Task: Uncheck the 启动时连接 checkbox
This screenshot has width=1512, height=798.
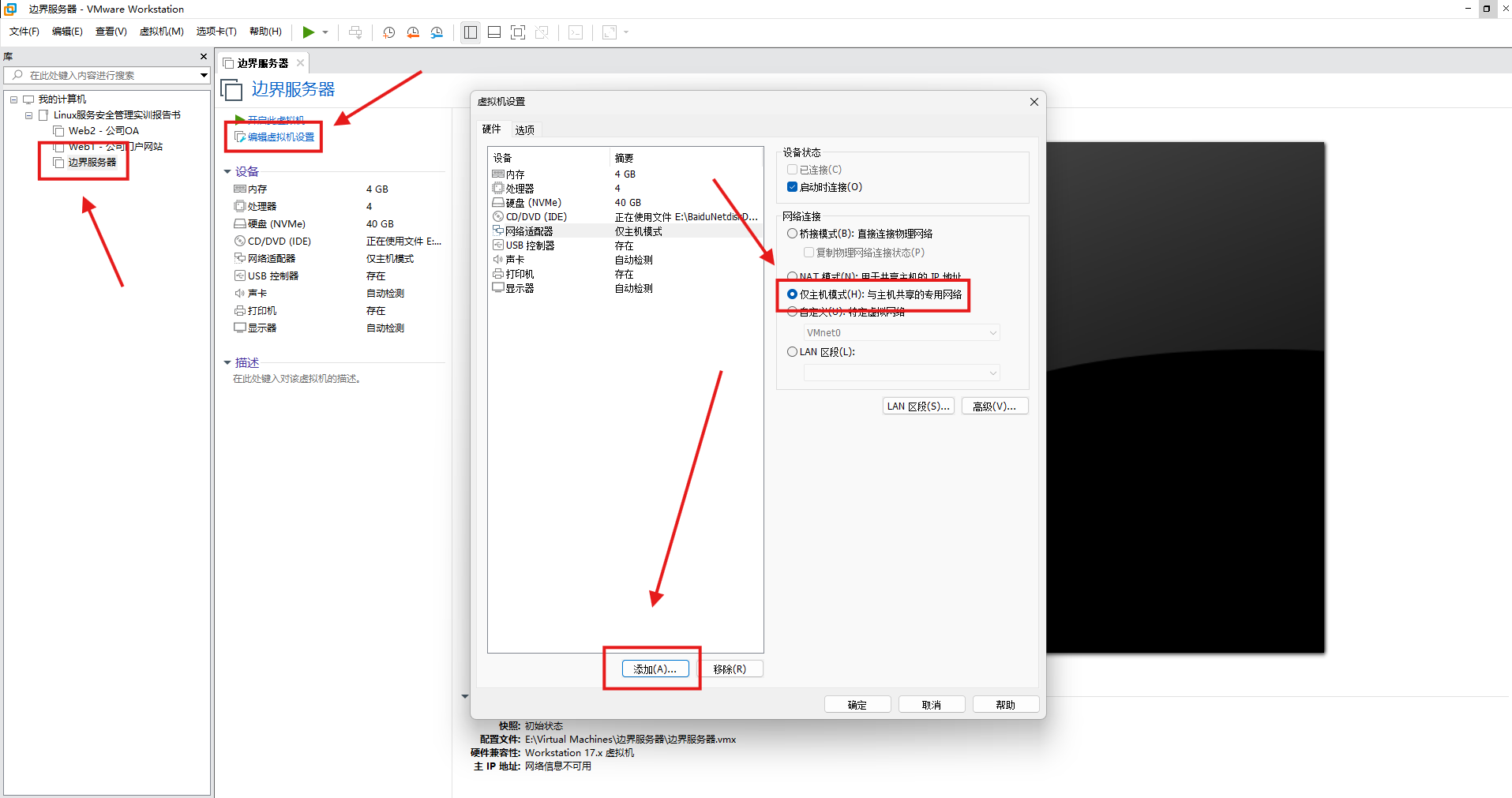Action: [x=792, y=187]
